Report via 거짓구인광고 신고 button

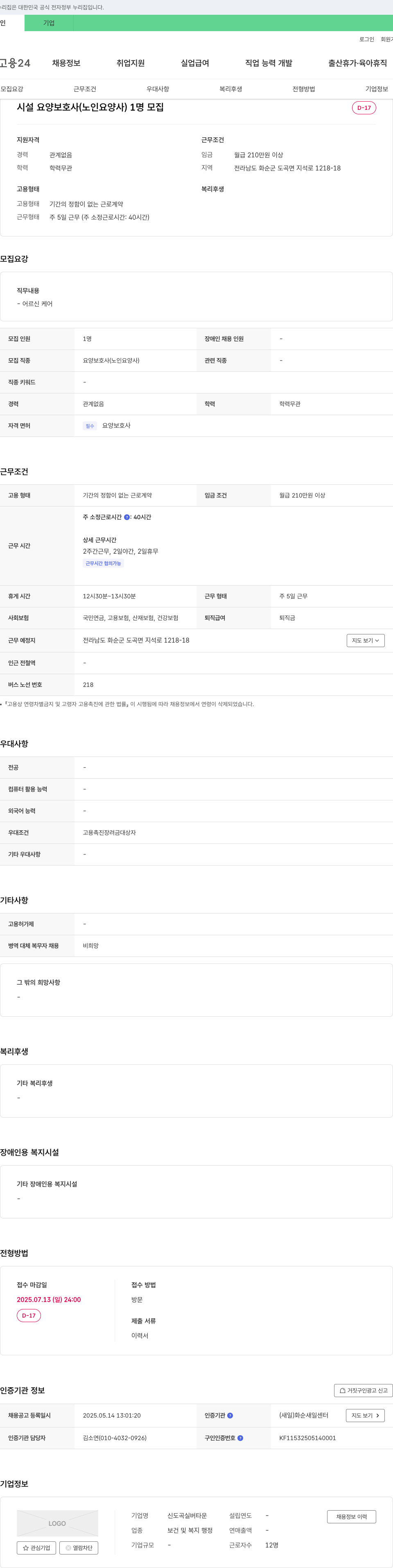363,1390
